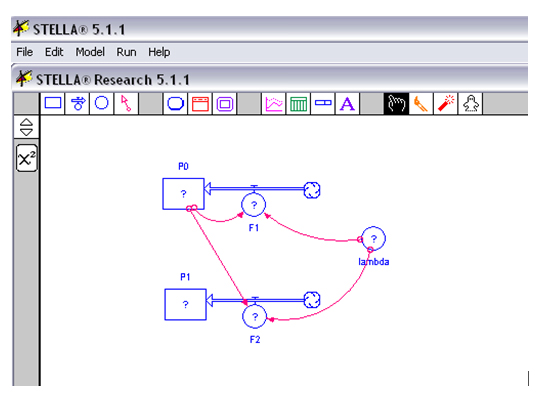Select the purple Space Compression tool
This screenshot has width=542, height=396.
(225, 103)
